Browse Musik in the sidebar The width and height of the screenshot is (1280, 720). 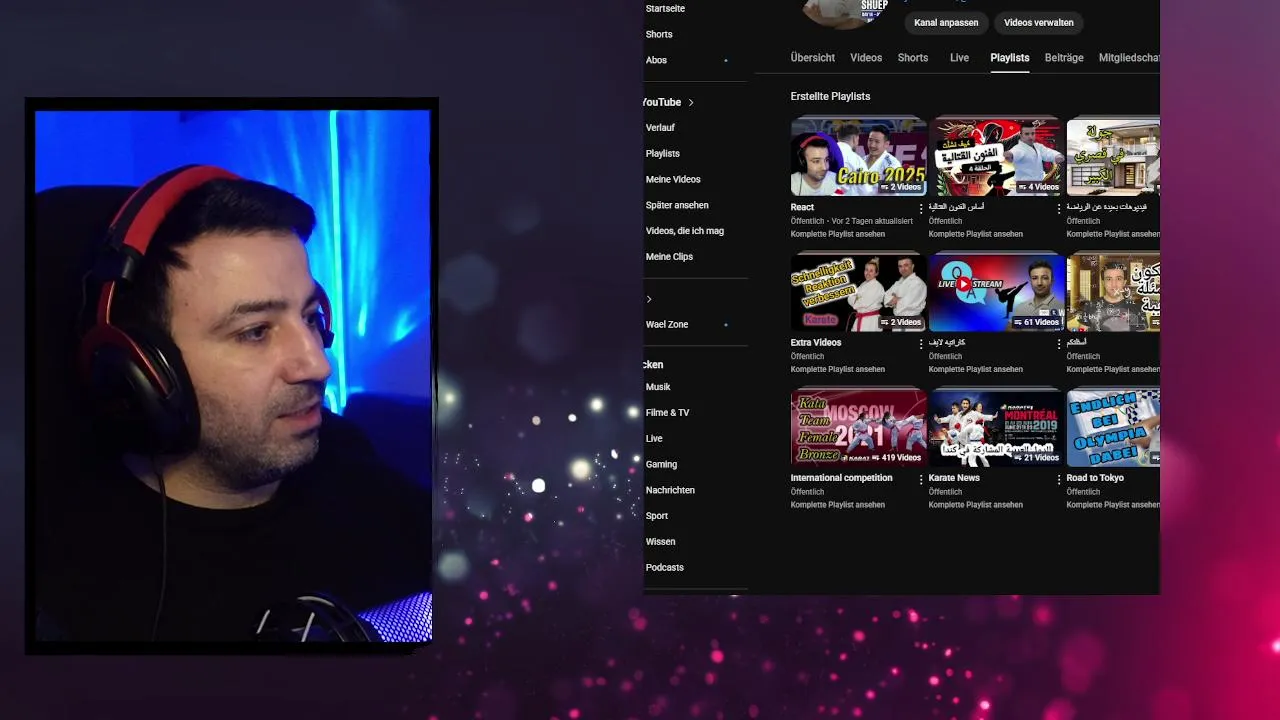(x=658, y=387)
